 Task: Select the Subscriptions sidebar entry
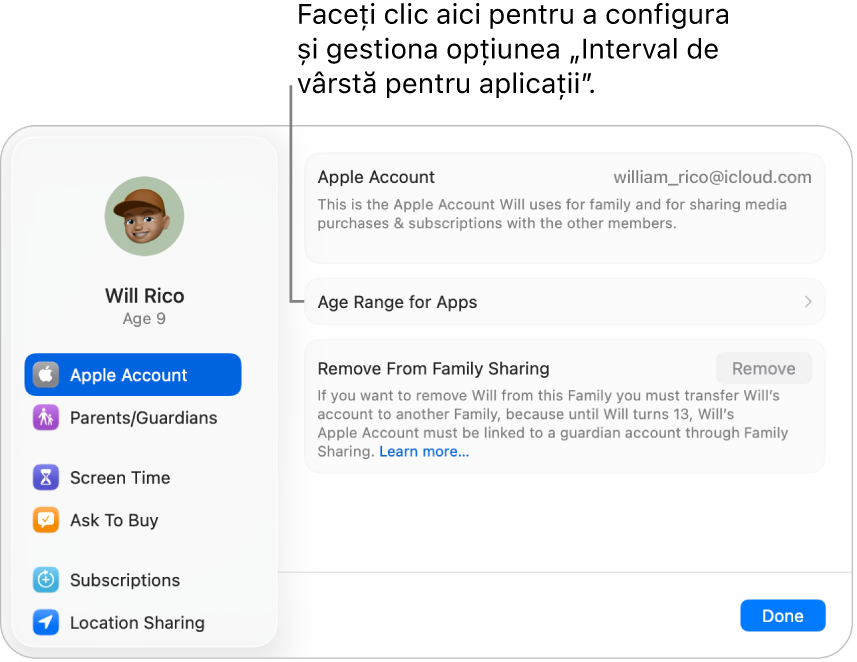(124, 580)
